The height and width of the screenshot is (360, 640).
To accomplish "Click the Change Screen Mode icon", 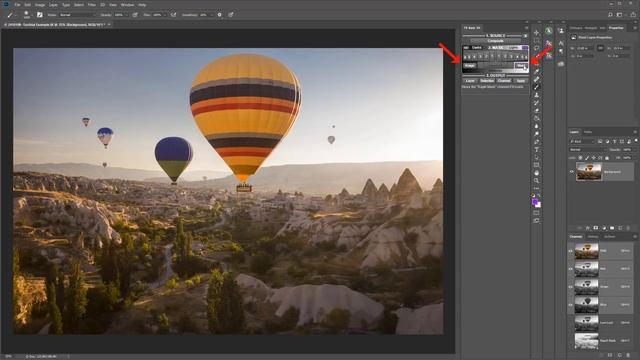I will pyautogui.click(x=536, y=221).
